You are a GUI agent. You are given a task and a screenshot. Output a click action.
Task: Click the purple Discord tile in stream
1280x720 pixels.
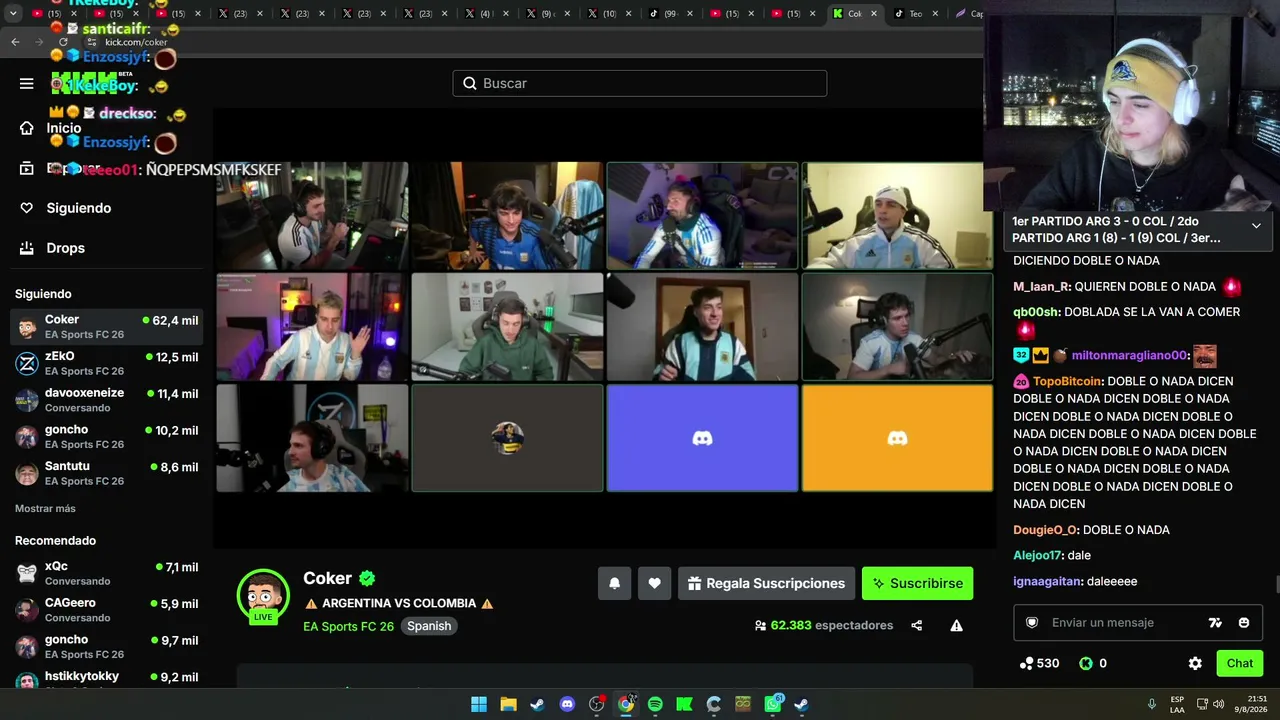coord(702,438)
